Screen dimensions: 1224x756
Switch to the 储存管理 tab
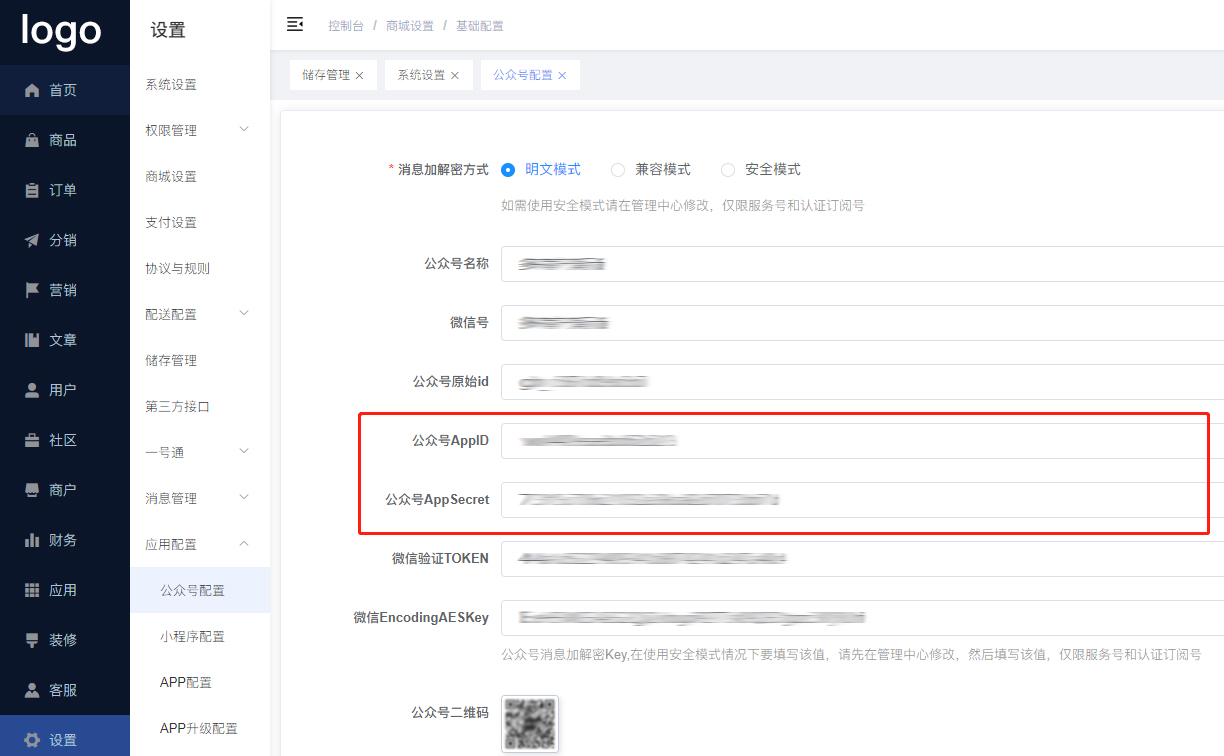pos(326,75)
